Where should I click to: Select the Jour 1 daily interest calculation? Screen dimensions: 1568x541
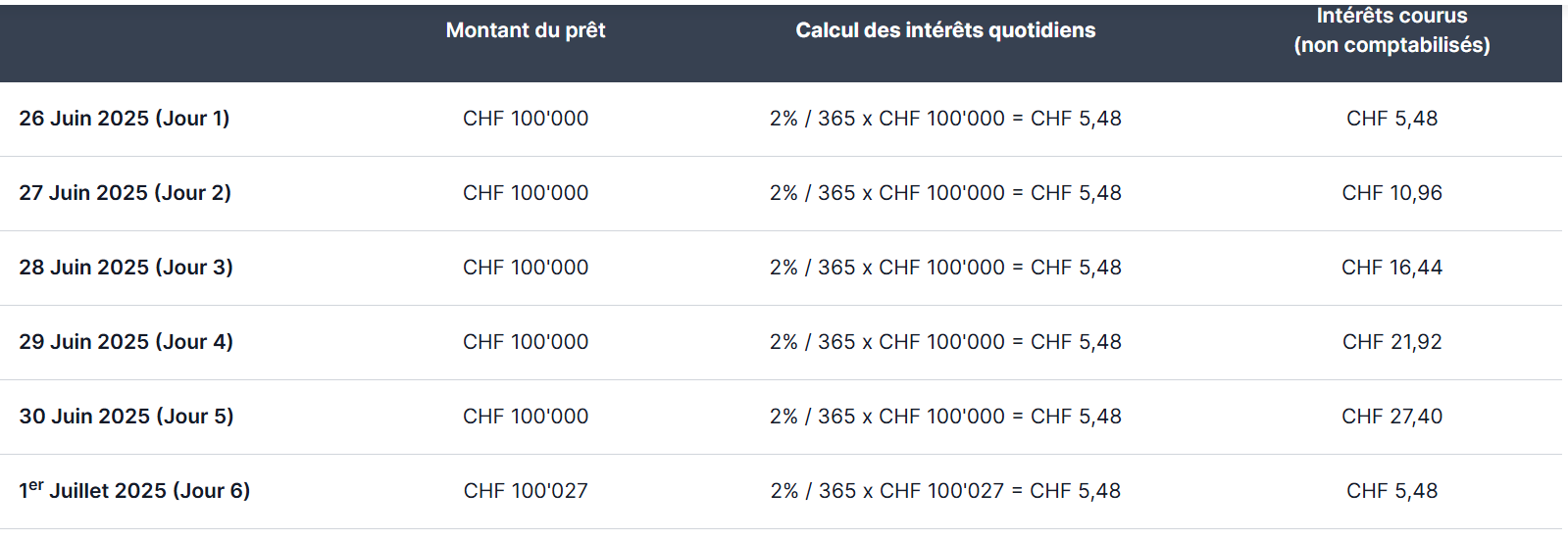pyautogui.click(x=945, y=119)
